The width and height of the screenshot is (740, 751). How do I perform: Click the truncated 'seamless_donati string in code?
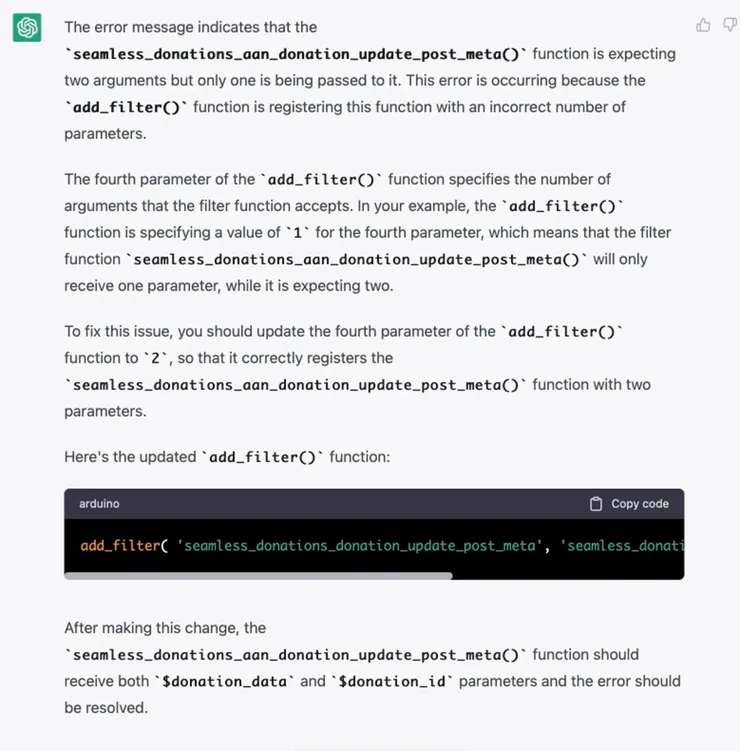[622, 546]
